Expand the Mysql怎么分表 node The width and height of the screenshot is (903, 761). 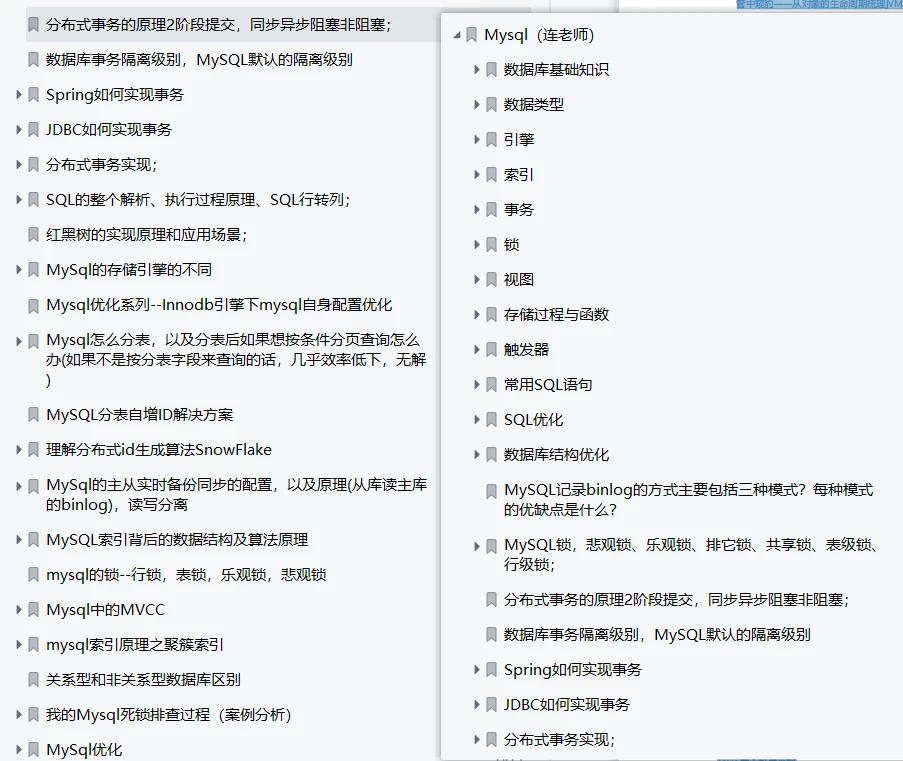pyautogui.click(x=19, y=341)
